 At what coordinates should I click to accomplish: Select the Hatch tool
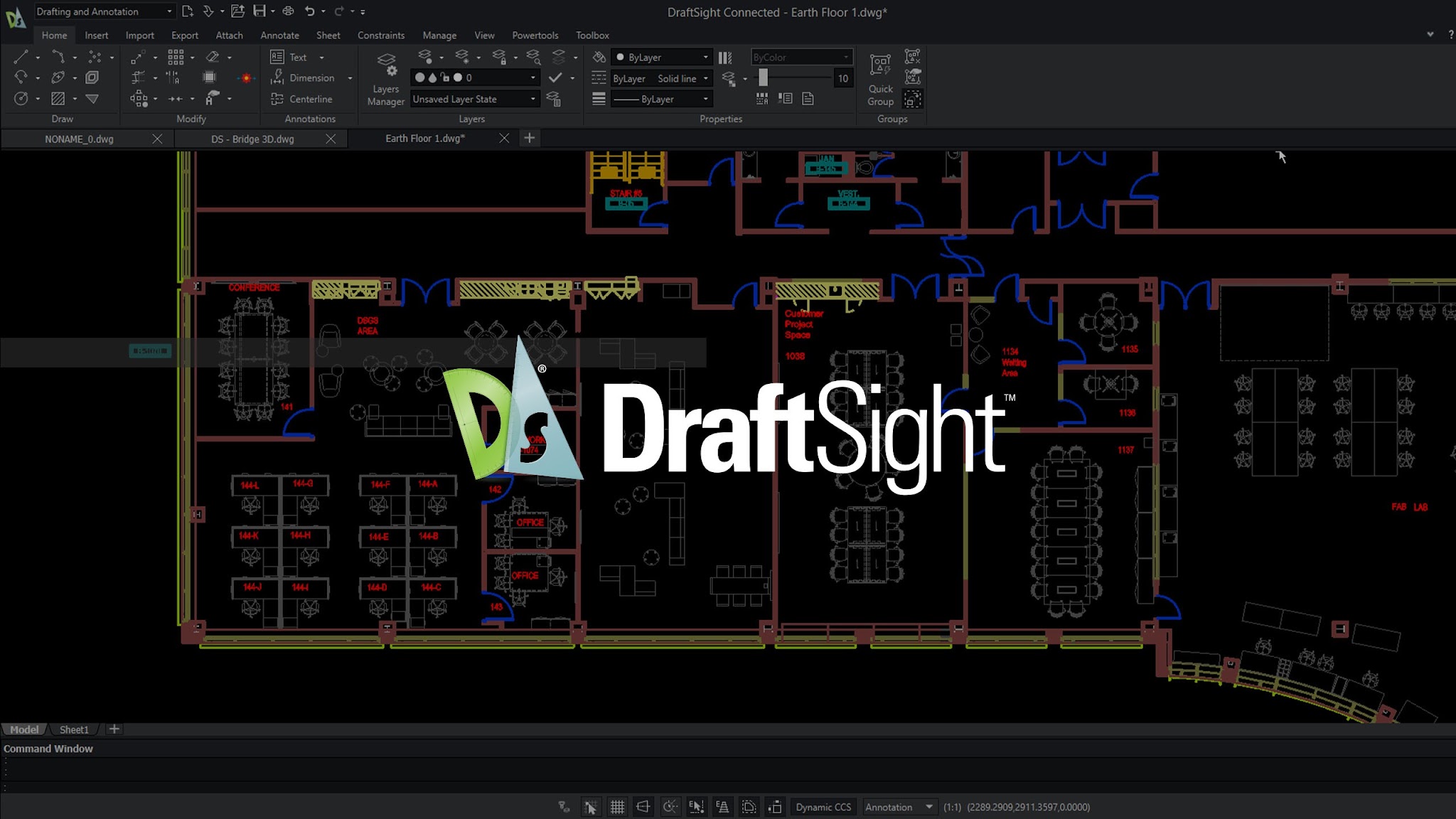click(58, 99)
